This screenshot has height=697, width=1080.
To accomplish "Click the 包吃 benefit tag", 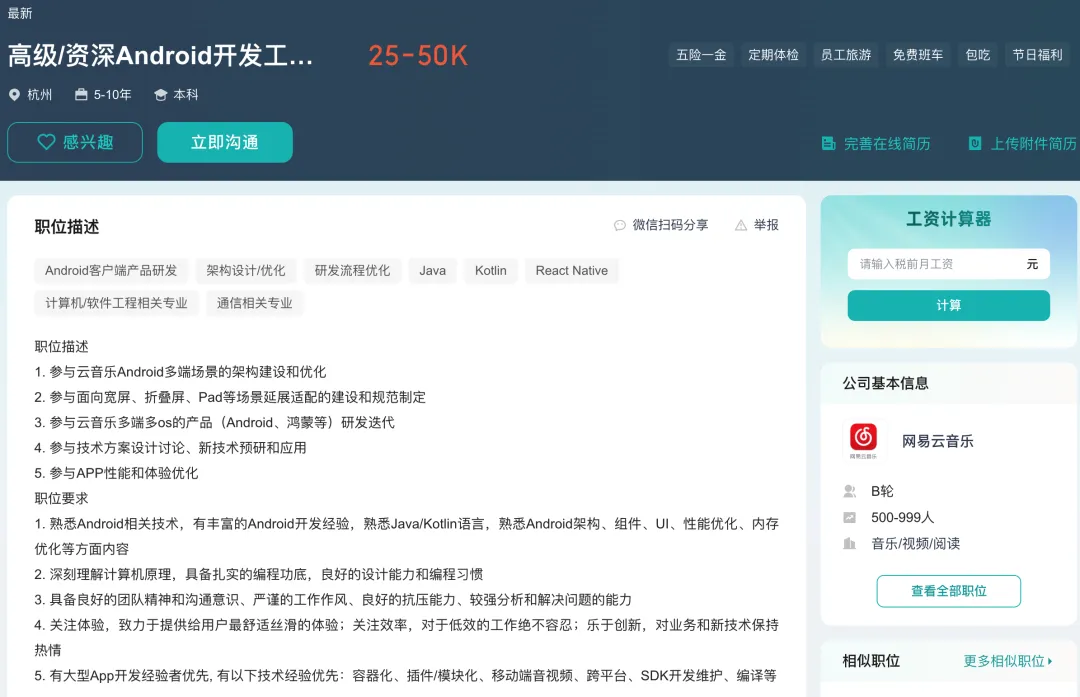I will (977, 55).
